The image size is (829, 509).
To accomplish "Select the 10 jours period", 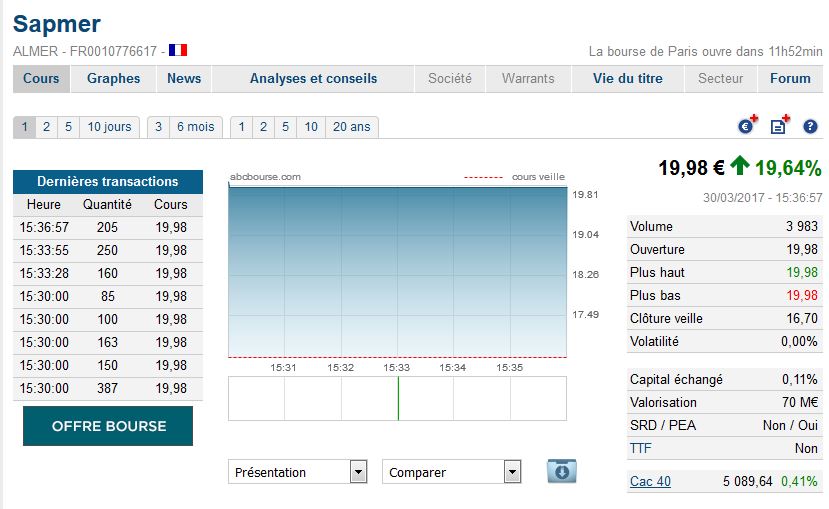I will (109, 127).
